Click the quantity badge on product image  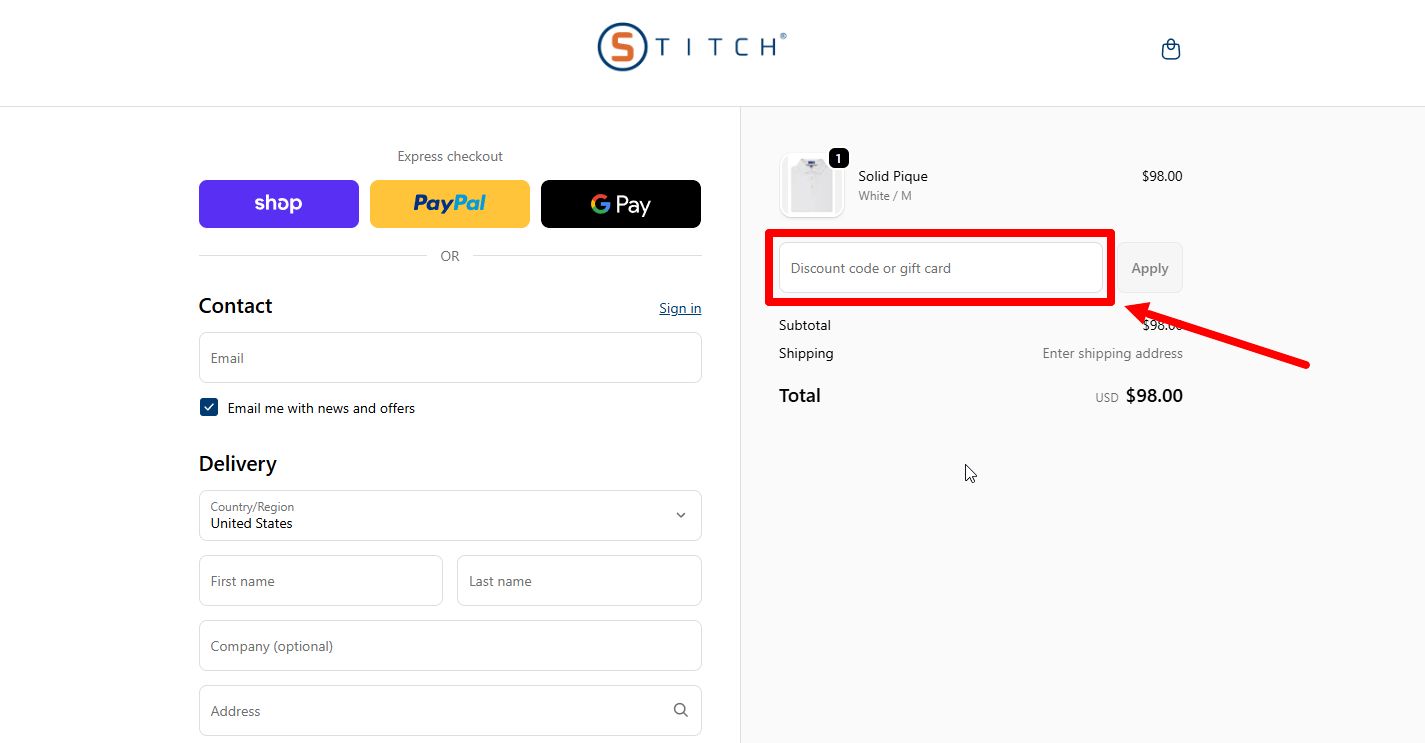click(838, 157)
